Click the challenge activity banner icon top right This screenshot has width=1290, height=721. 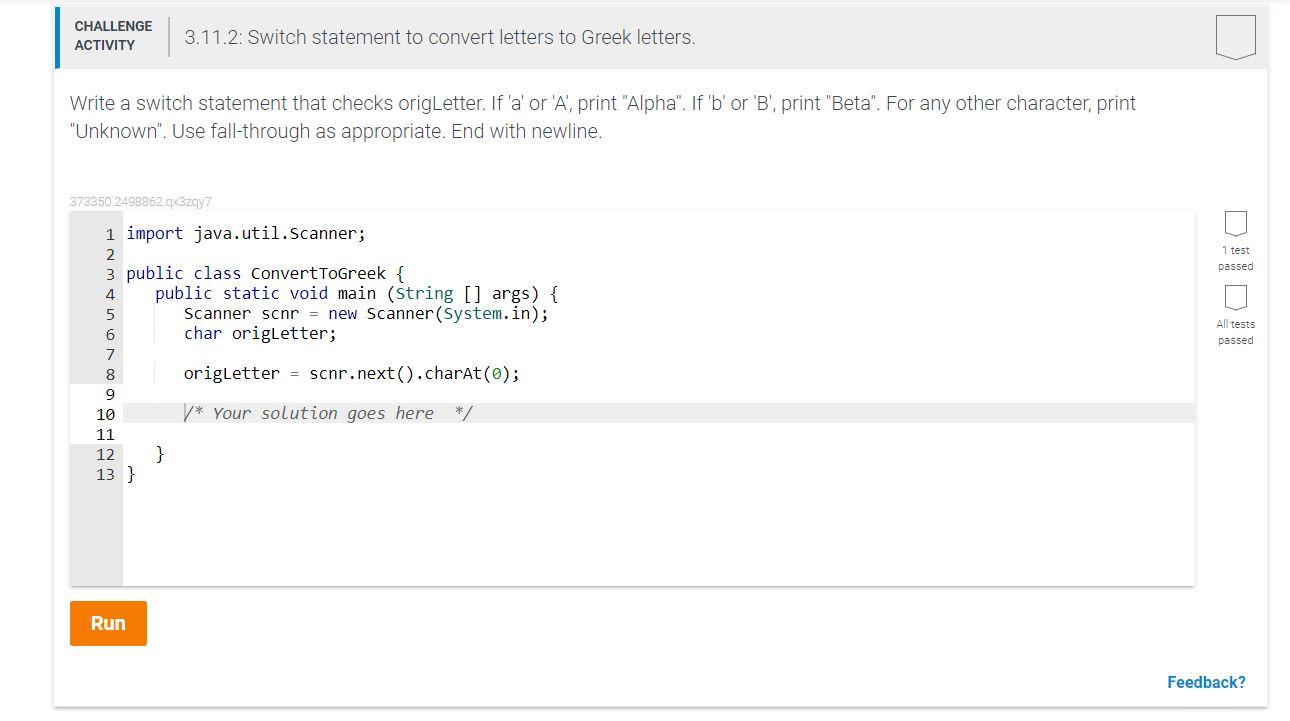pyautogui.click(x=1236, y=36)
